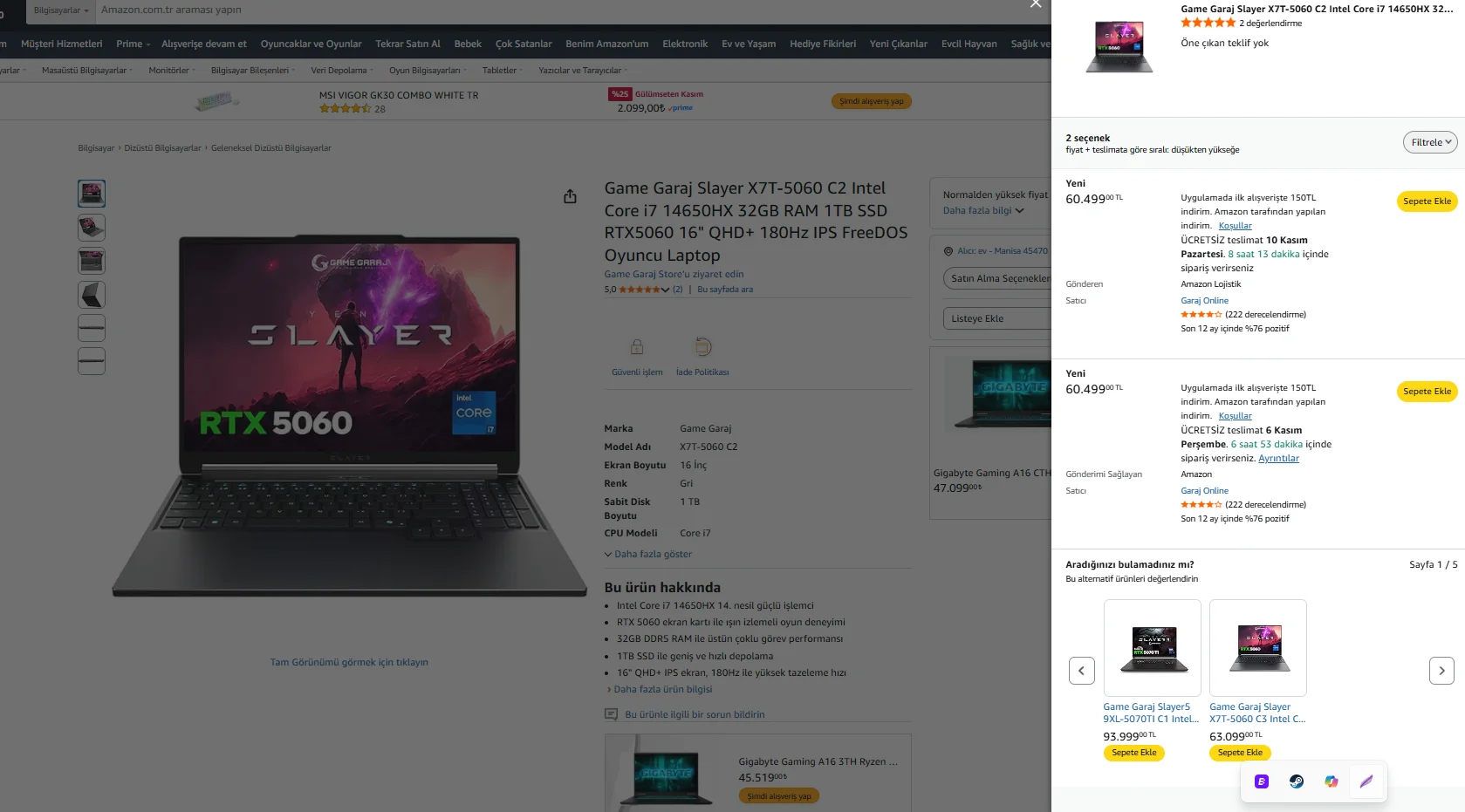The image size is (1465, 812).
Task: Add Game Garaj Slayer X7T-5060 C3 to cart
Action: click(1240, 753)
